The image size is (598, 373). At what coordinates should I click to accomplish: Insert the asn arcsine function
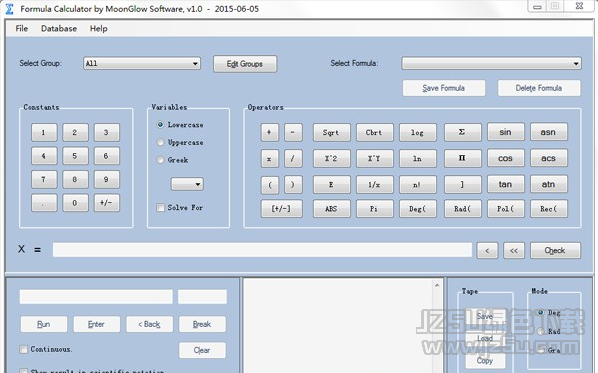[548, 132]
